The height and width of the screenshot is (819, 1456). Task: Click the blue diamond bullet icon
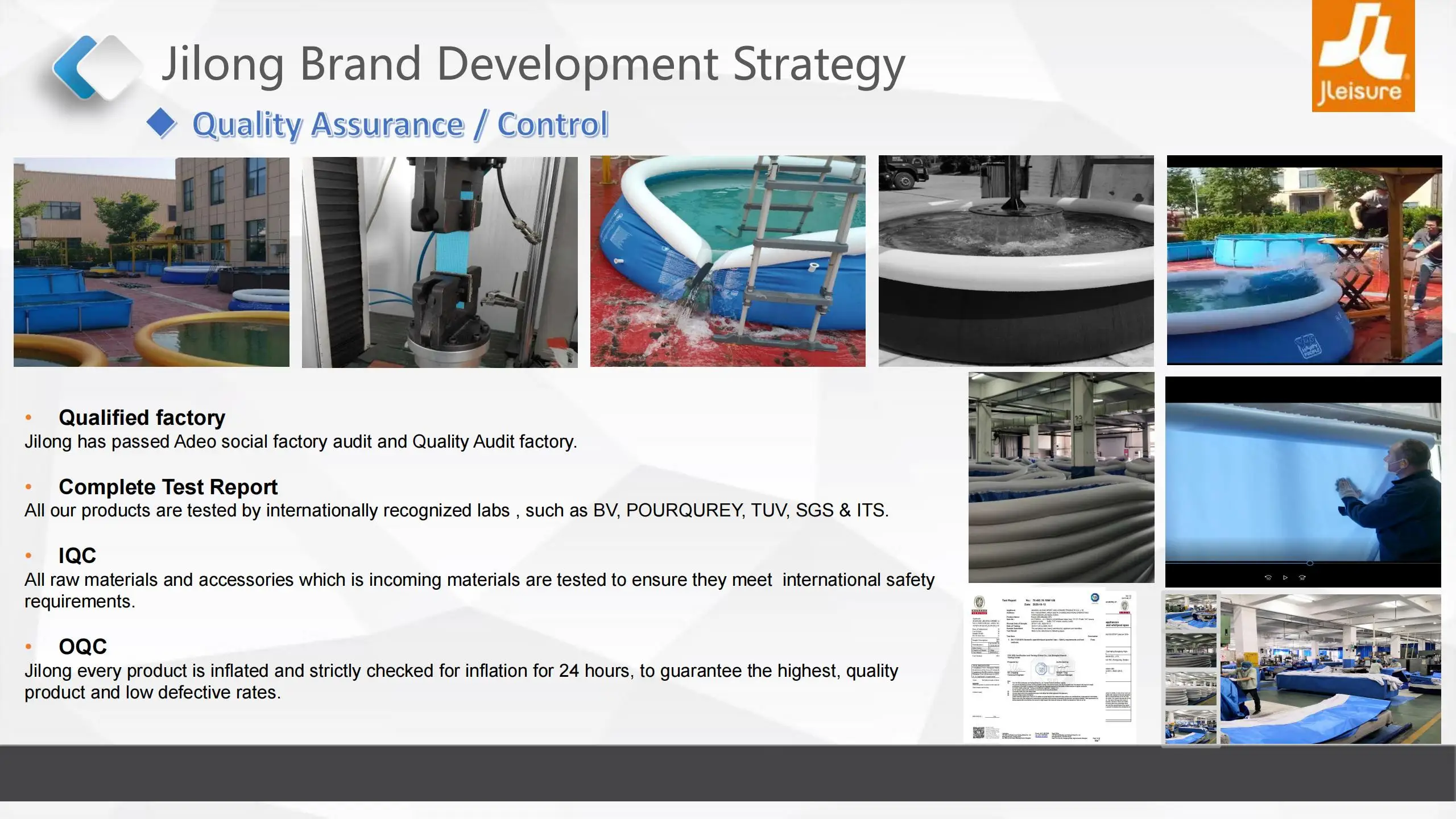162,123
